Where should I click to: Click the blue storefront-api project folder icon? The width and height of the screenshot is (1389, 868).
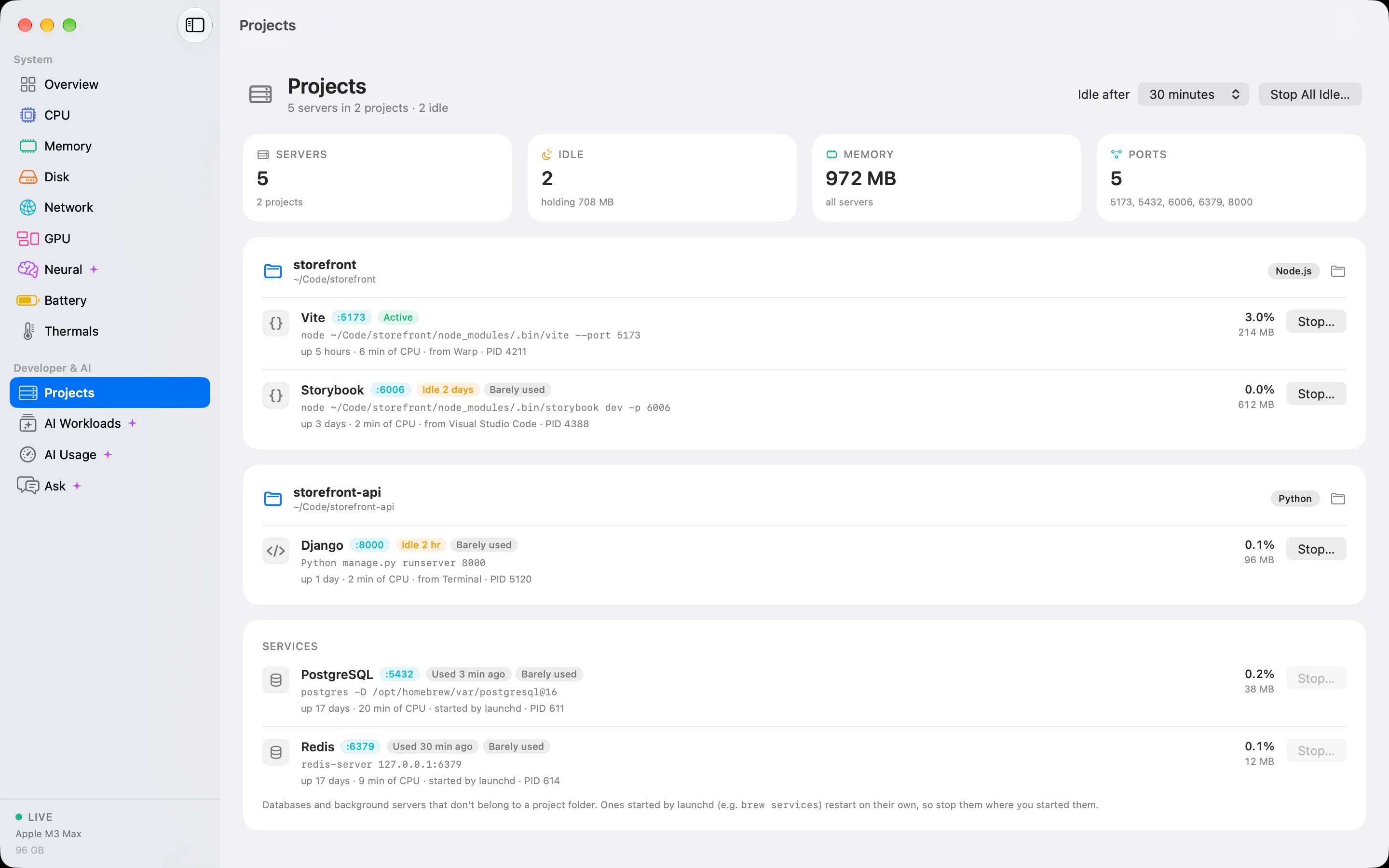tap(272, 498)
